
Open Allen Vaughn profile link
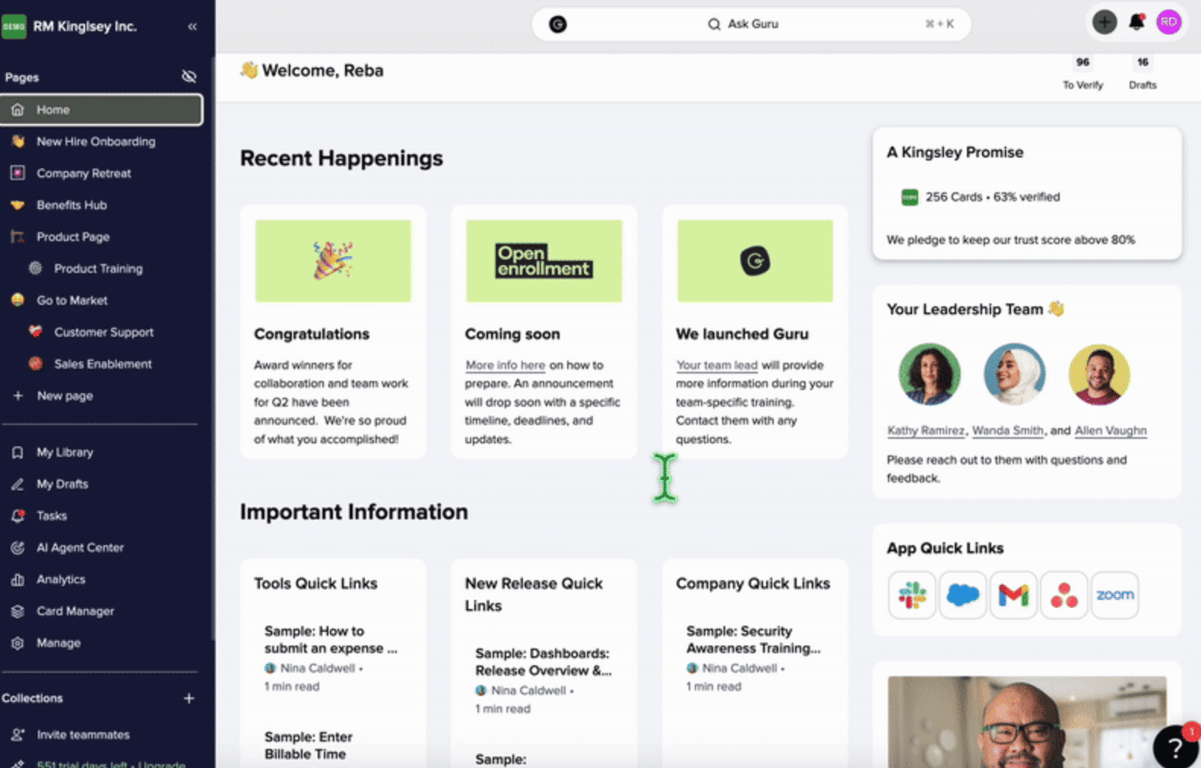pos(1111,431)
